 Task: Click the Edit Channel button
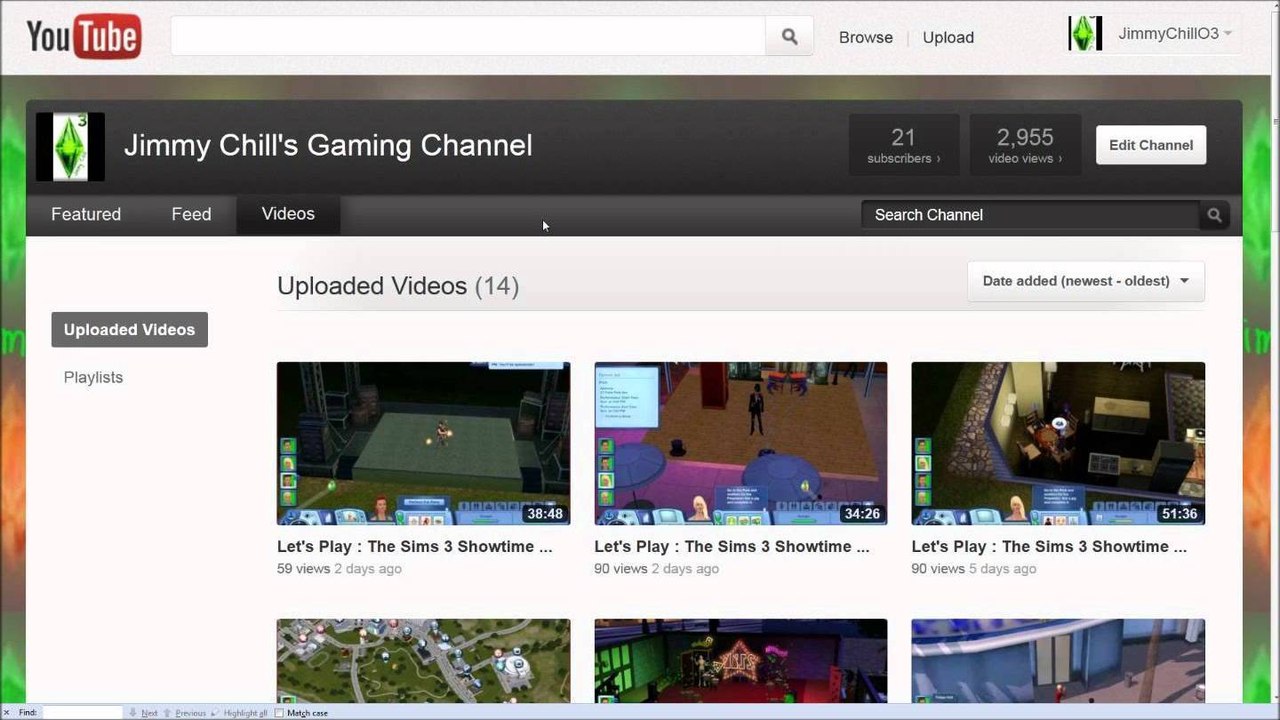[x=1151, y=145]
